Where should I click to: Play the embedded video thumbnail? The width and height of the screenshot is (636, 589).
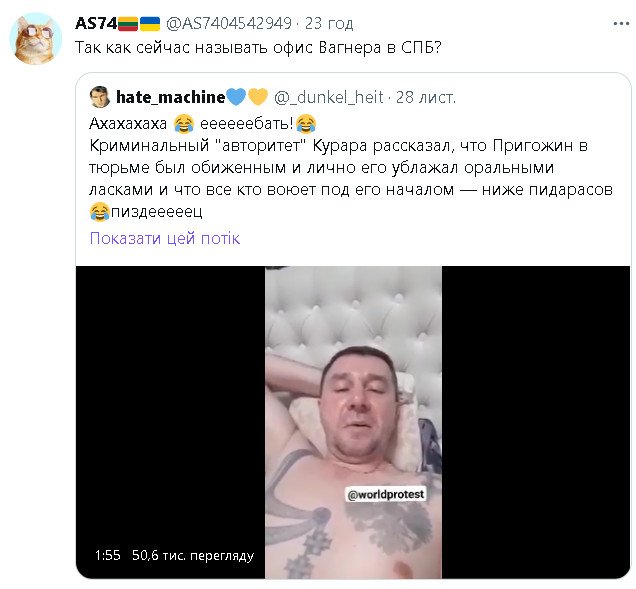pyautogui.click(x=353, y=422)
